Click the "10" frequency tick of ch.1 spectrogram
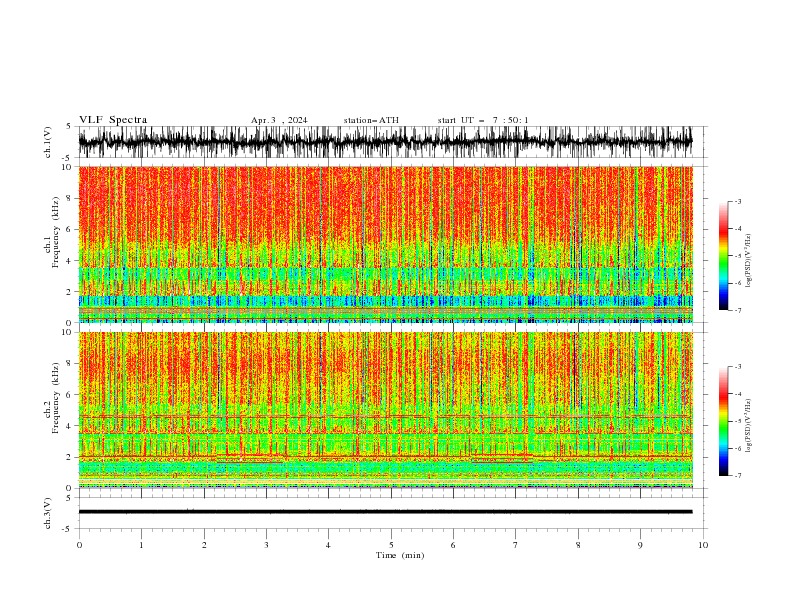The height and width of the screenshot is (612, 792). [x=68, y=167]
